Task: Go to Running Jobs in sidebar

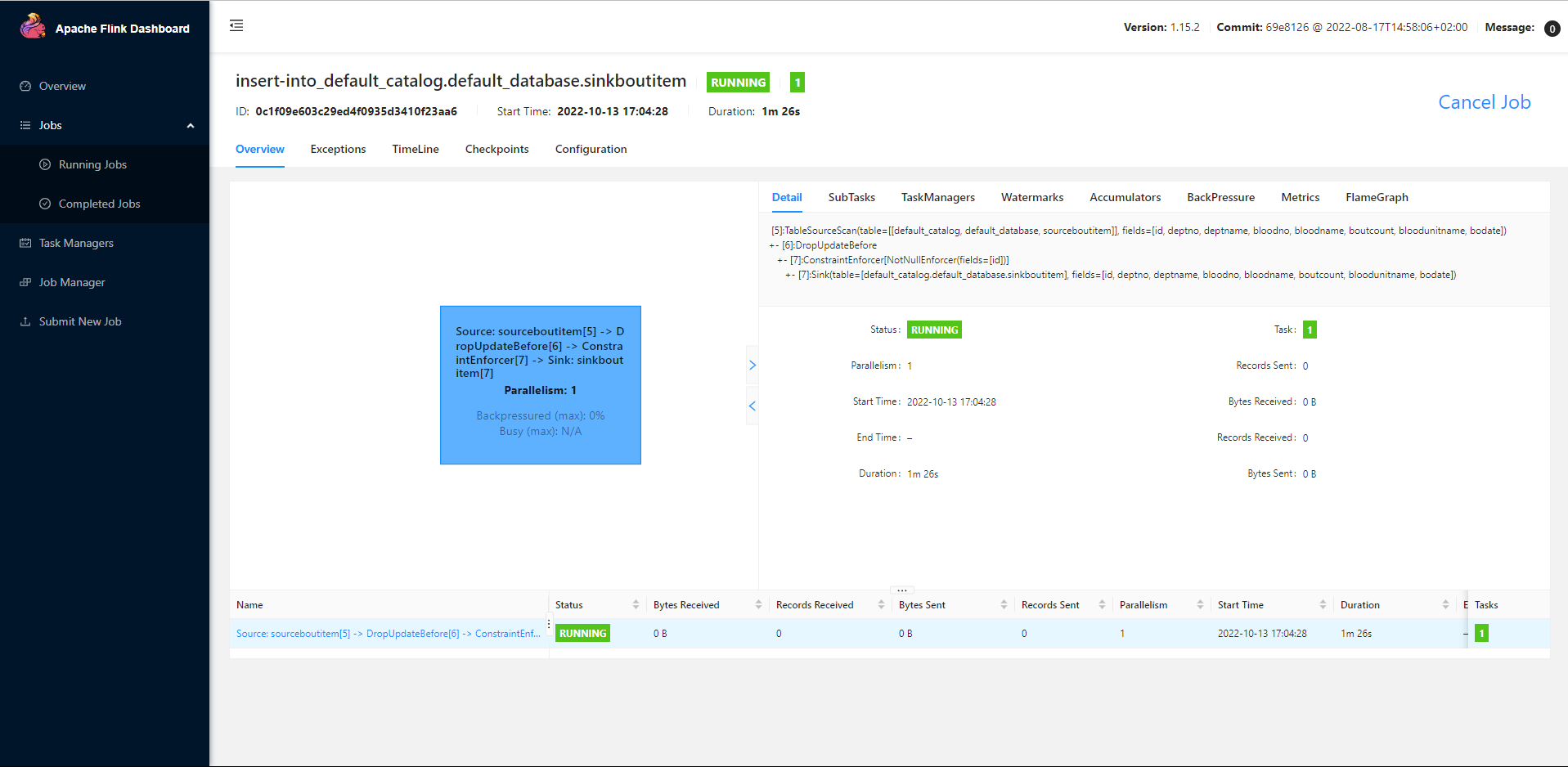Action: 92,164
